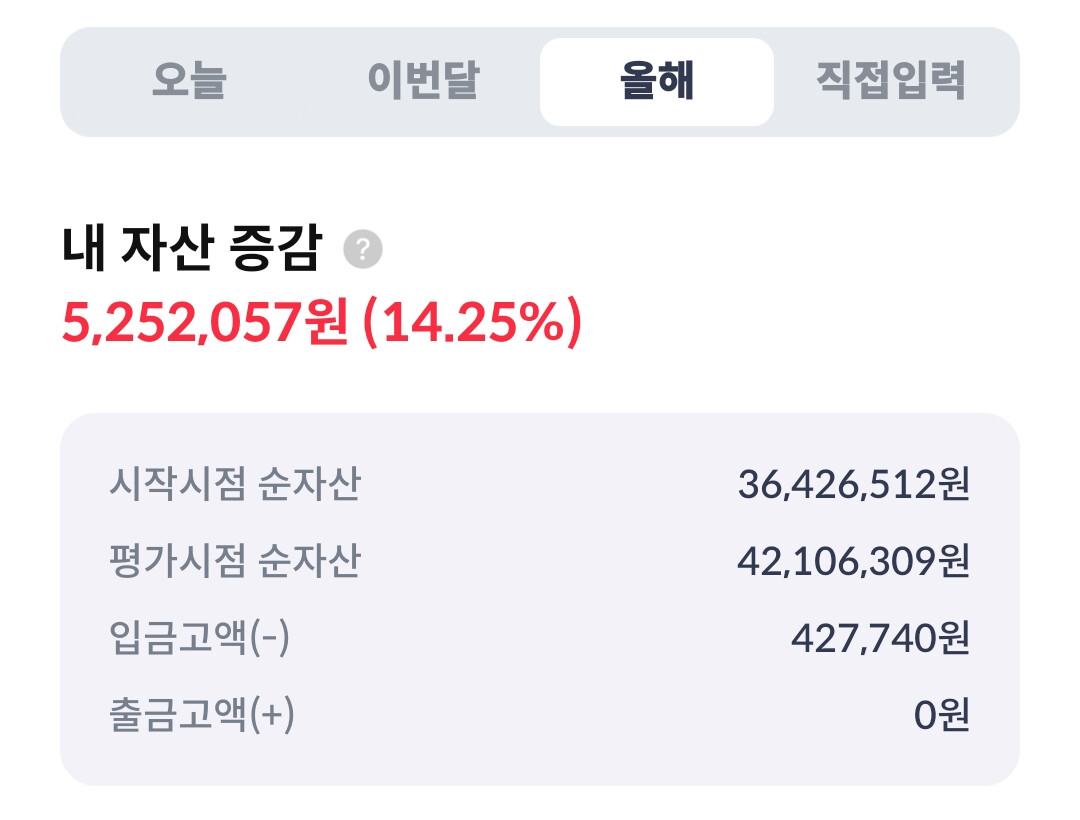Select the 이번달 period tab
The width and height of the screenshot is (1080, 820).
click(x=423, y=82)
